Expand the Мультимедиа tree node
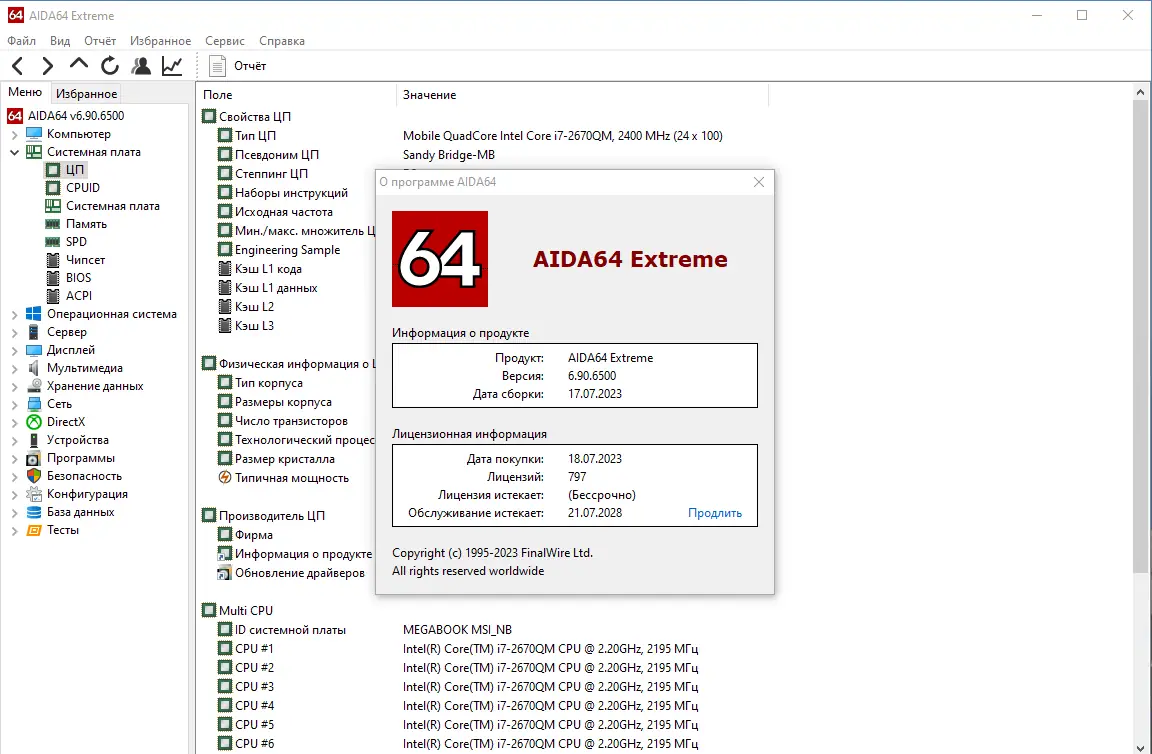 14,368
